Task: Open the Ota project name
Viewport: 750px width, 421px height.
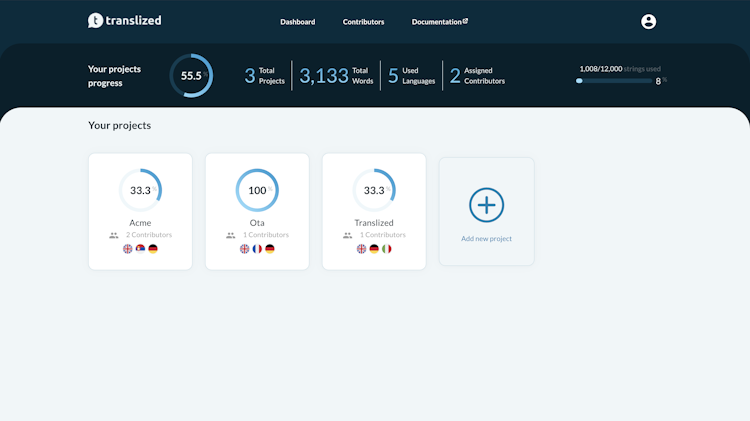Action: point(257,223)
